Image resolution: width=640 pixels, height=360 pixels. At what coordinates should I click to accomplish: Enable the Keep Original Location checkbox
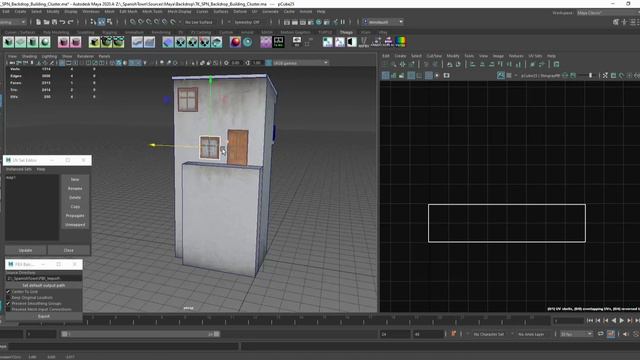pos(8,298)
